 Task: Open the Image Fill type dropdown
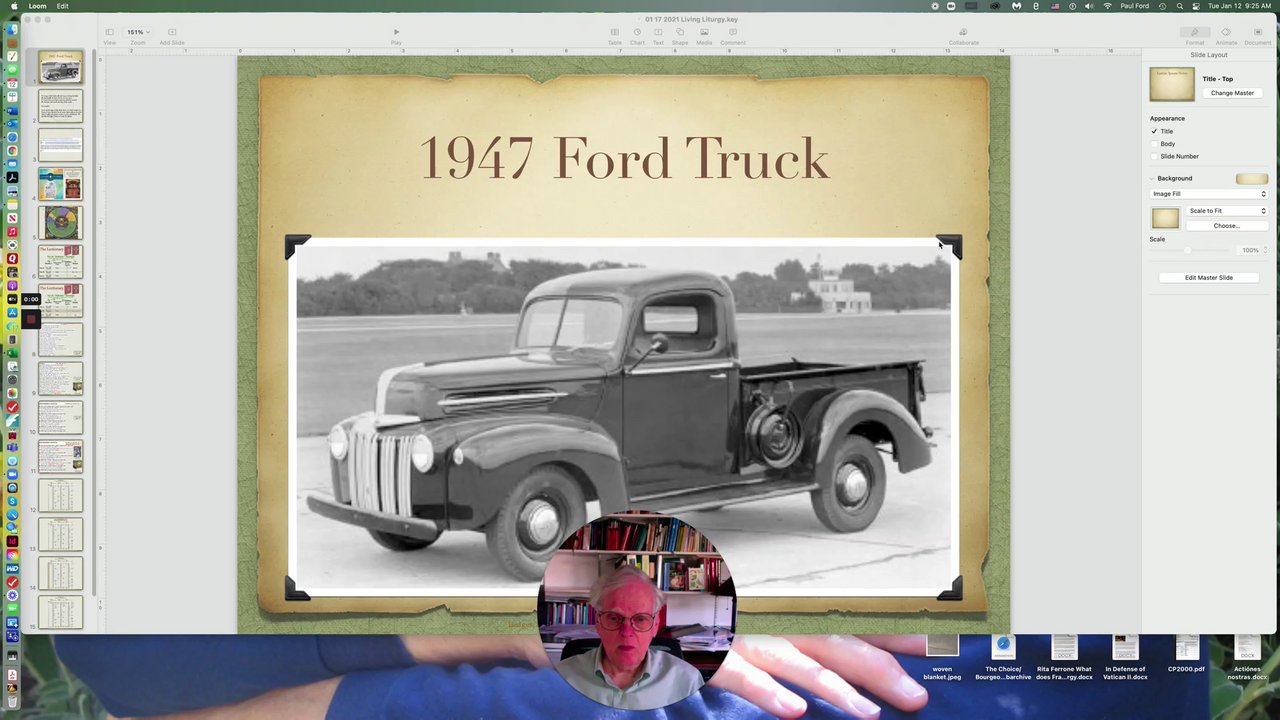coord(1209,194)
